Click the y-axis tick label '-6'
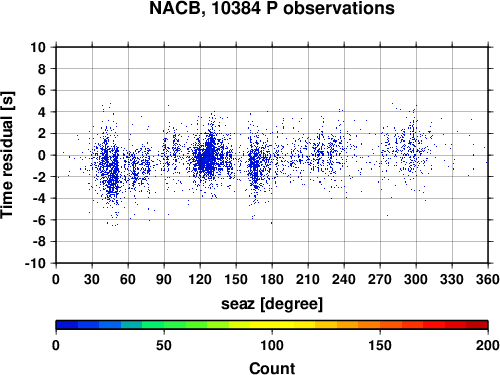The height and width of the screenshot is (375, 500). (39, 220)
